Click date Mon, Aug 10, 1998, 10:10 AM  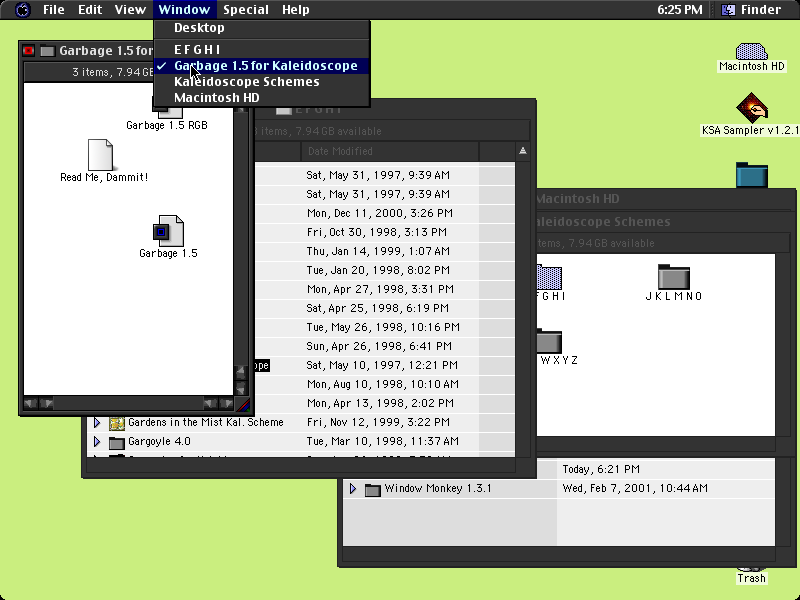pyautogui.click(x=383, y=384)
